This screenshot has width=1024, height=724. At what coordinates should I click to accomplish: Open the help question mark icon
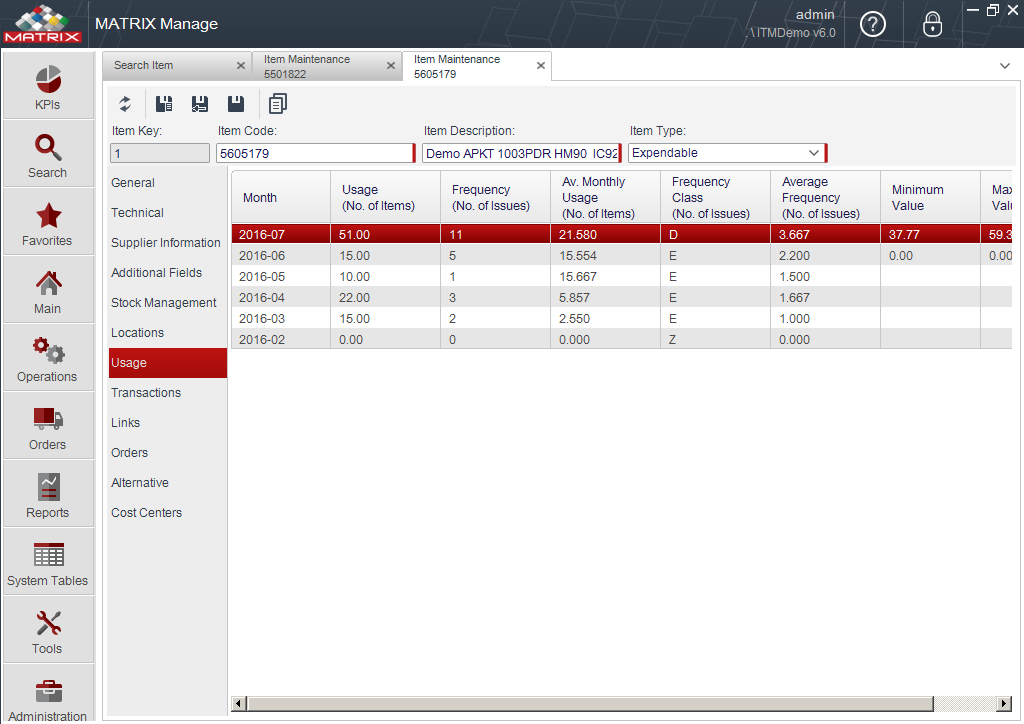[872, 25]
